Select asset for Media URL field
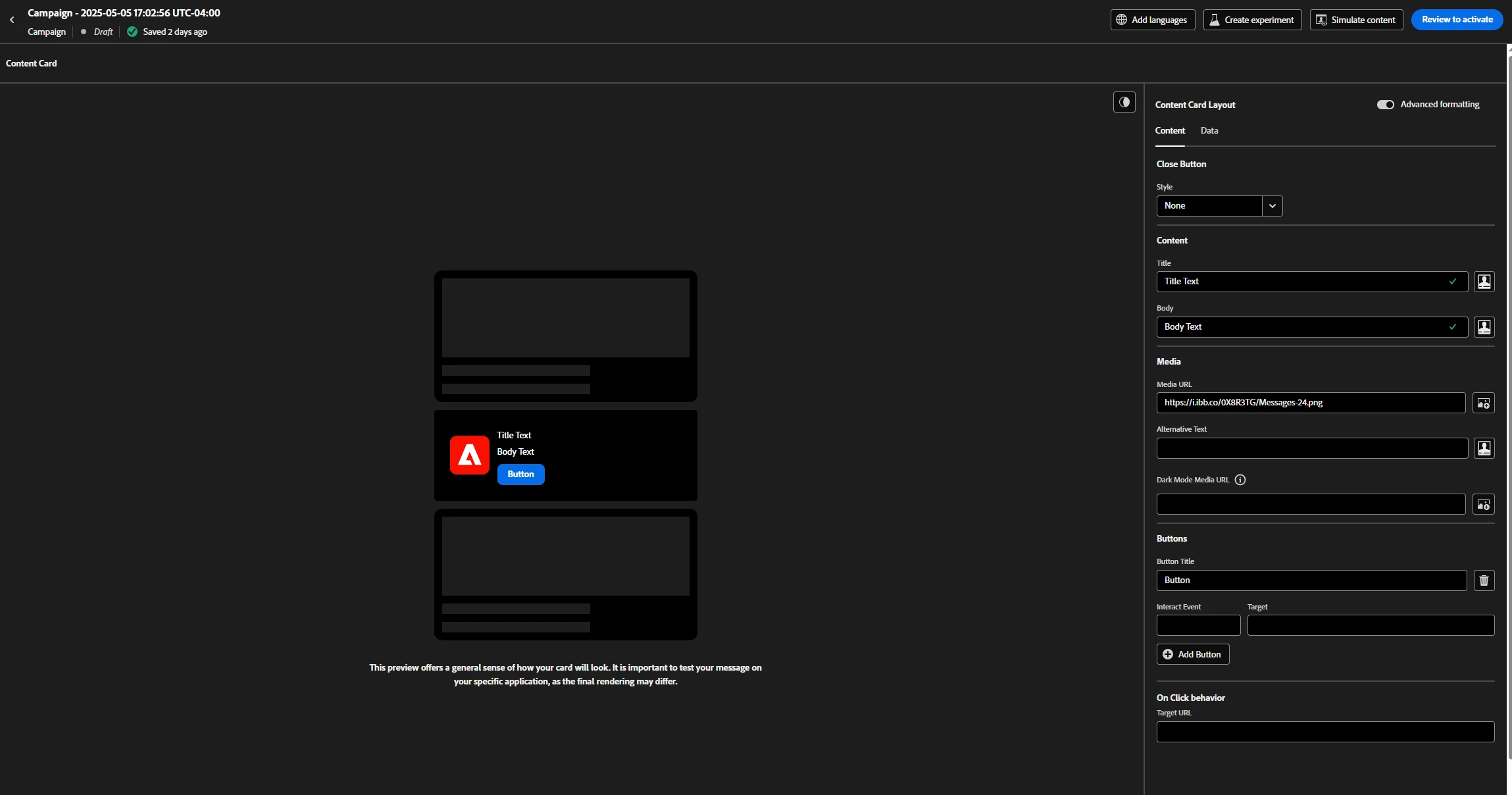 pyautogui.click(x=1483, y=403)
